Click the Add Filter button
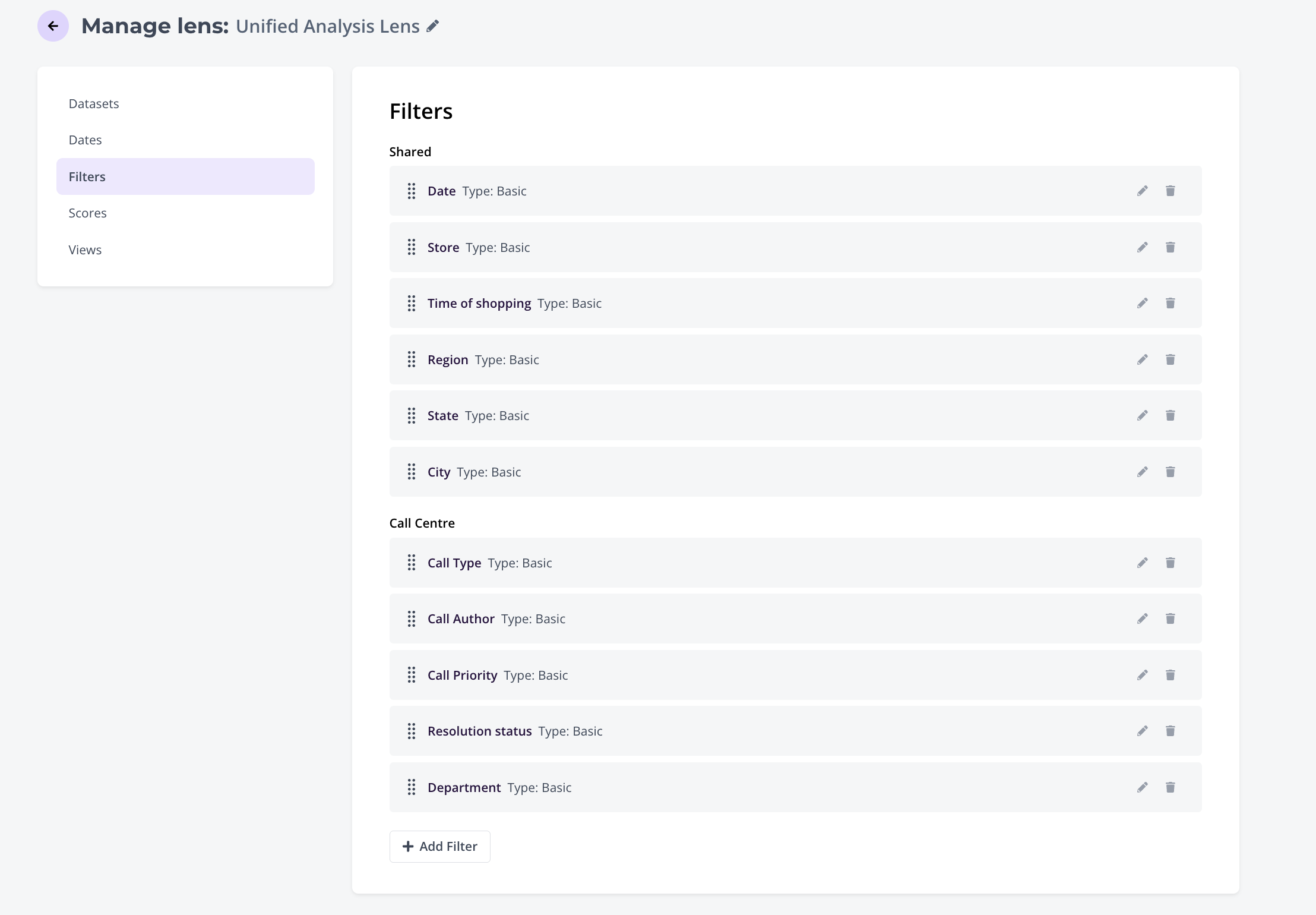Screen dimensions: 1316x915 click(x=439, y=846)
